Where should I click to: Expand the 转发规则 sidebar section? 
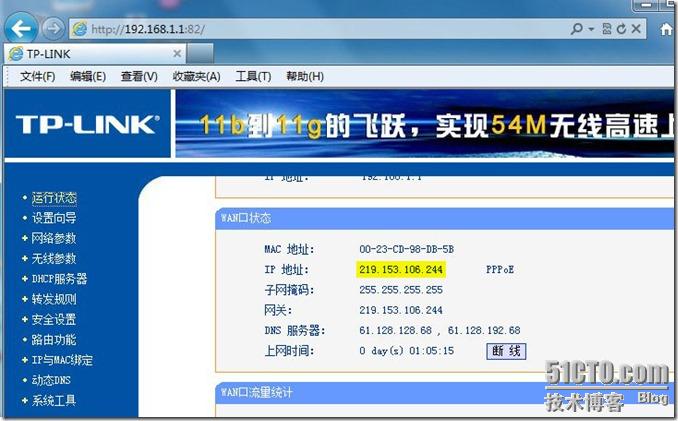click(x=53, y=299)
